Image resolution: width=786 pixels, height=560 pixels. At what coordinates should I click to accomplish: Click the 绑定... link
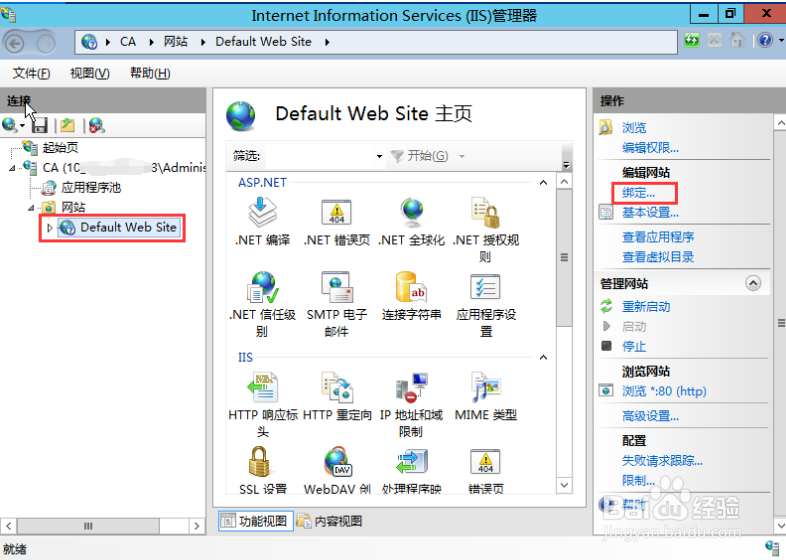point(638,193)
